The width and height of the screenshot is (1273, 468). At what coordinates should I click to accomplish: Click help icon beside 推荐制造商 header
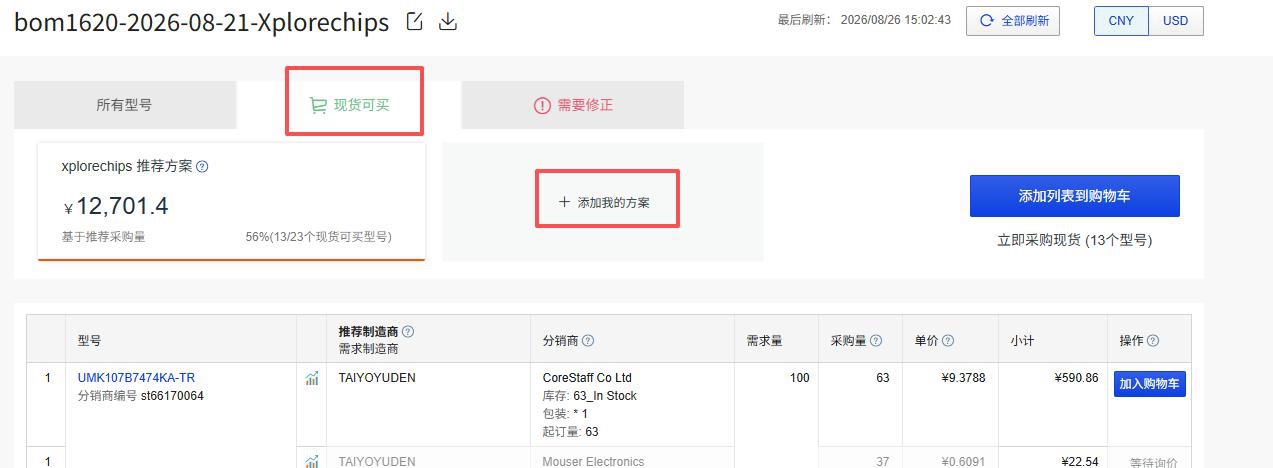click(408, 331)
